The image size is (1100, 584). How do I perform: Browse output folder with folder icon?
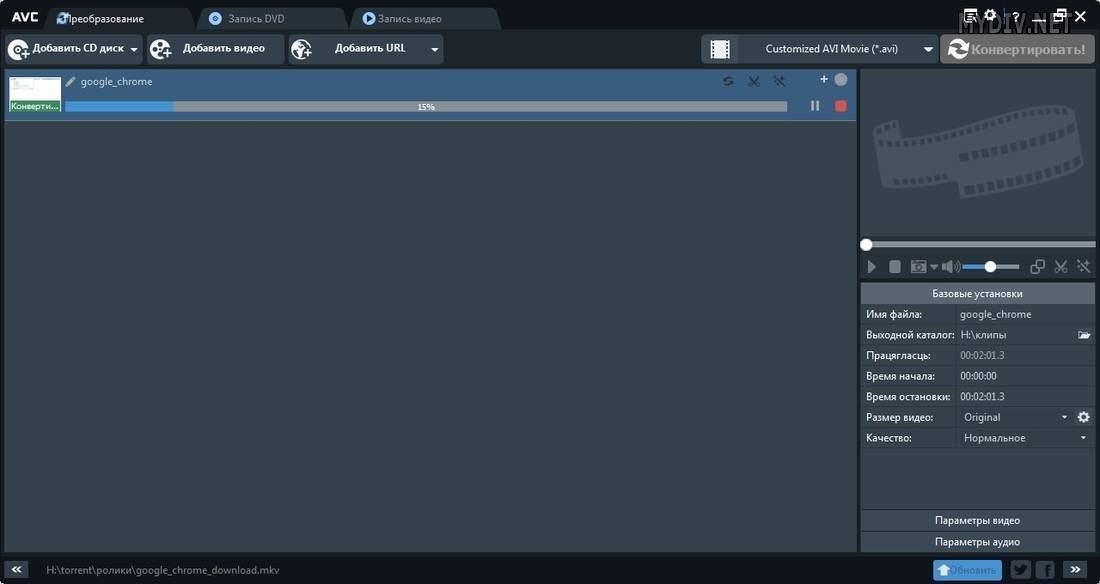tap(1085, 335)
